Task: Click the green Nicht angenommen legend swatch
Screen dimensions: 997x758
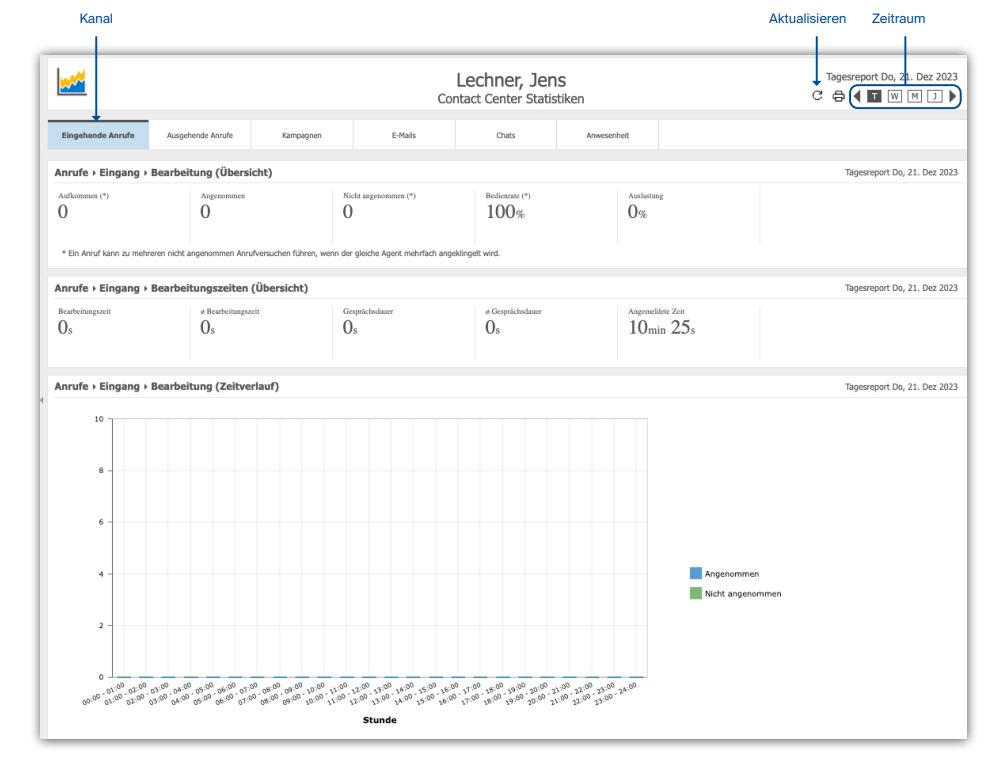Action: (696, 593)
